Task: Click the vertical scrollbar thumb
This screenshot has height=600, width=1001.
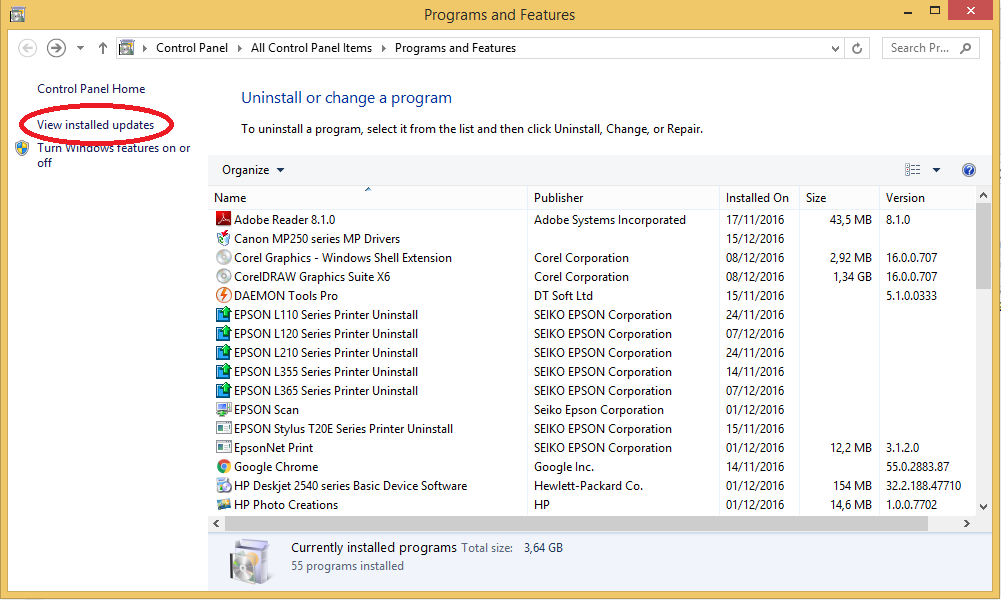Action: tap(983, 246)
